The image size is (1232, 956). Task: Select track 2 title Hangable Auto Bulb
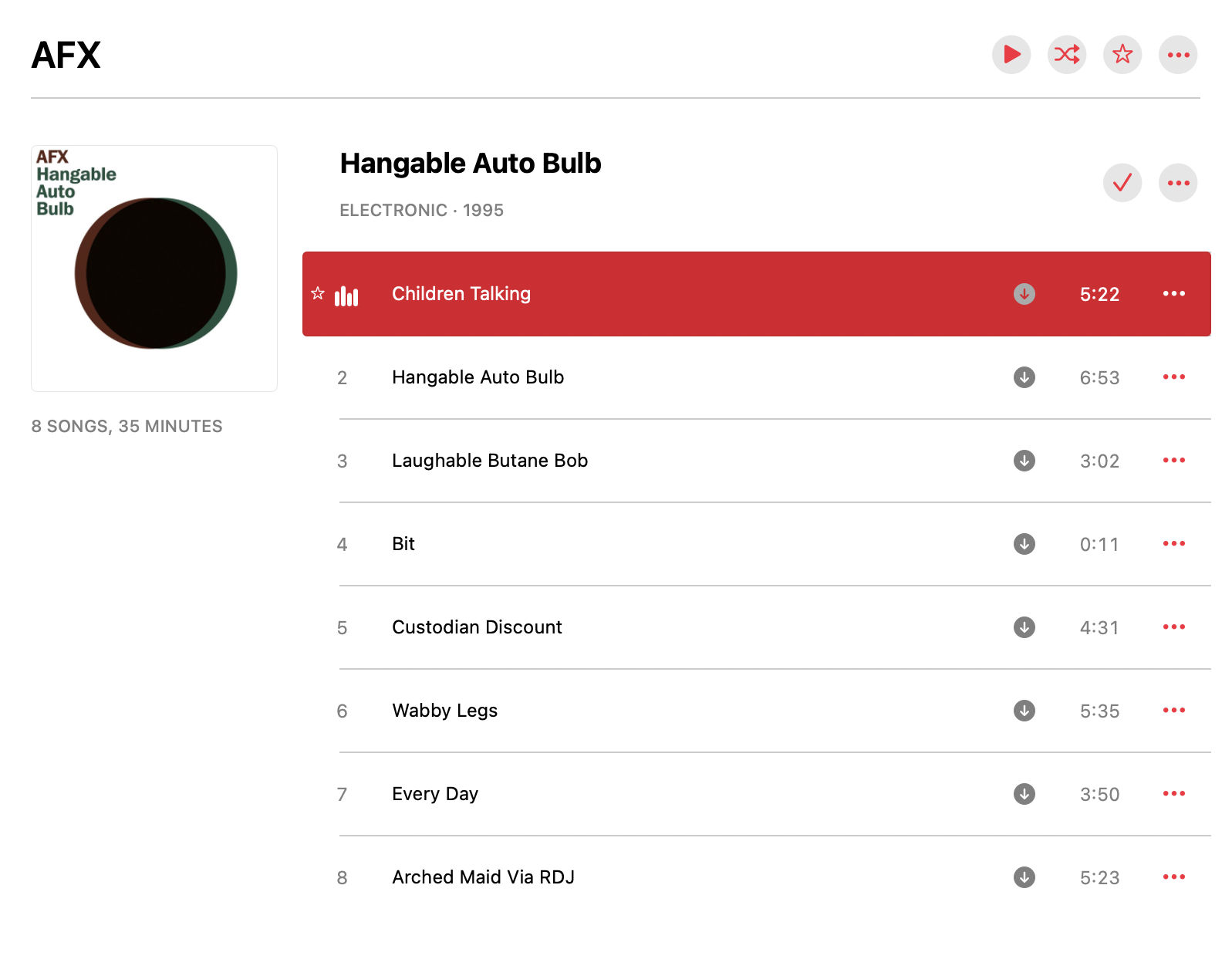tap(478, 377)
